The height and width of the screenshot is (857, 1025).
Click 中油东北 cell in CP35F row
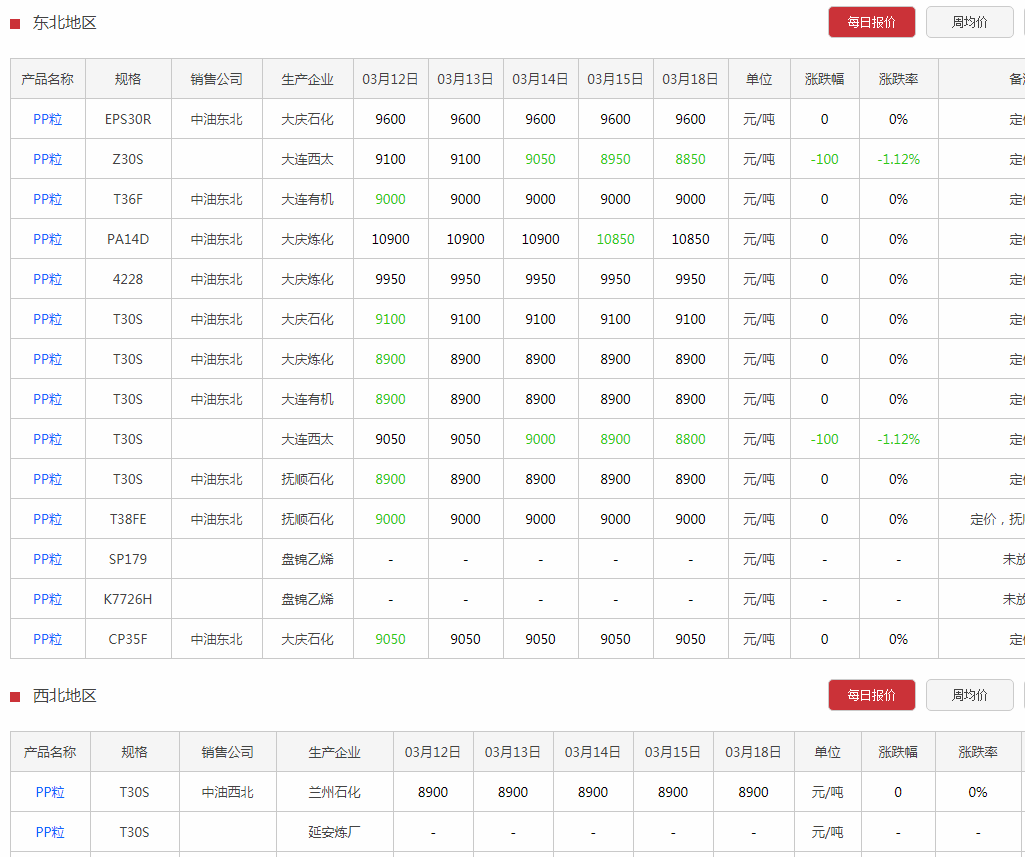click(x=217, y=639)
